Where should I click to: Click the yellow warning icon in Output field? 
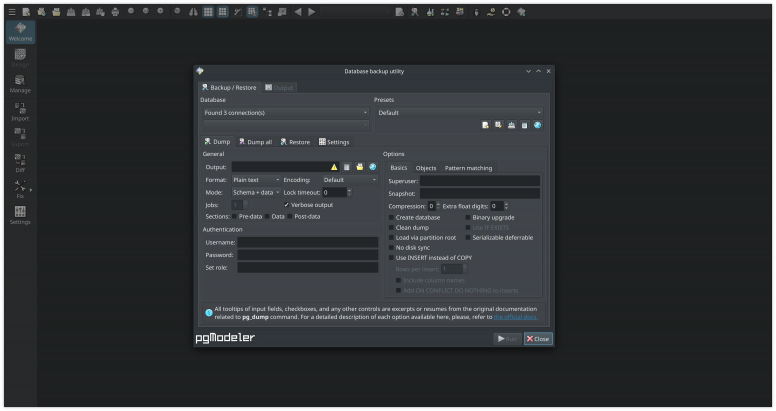pos(334,167)
